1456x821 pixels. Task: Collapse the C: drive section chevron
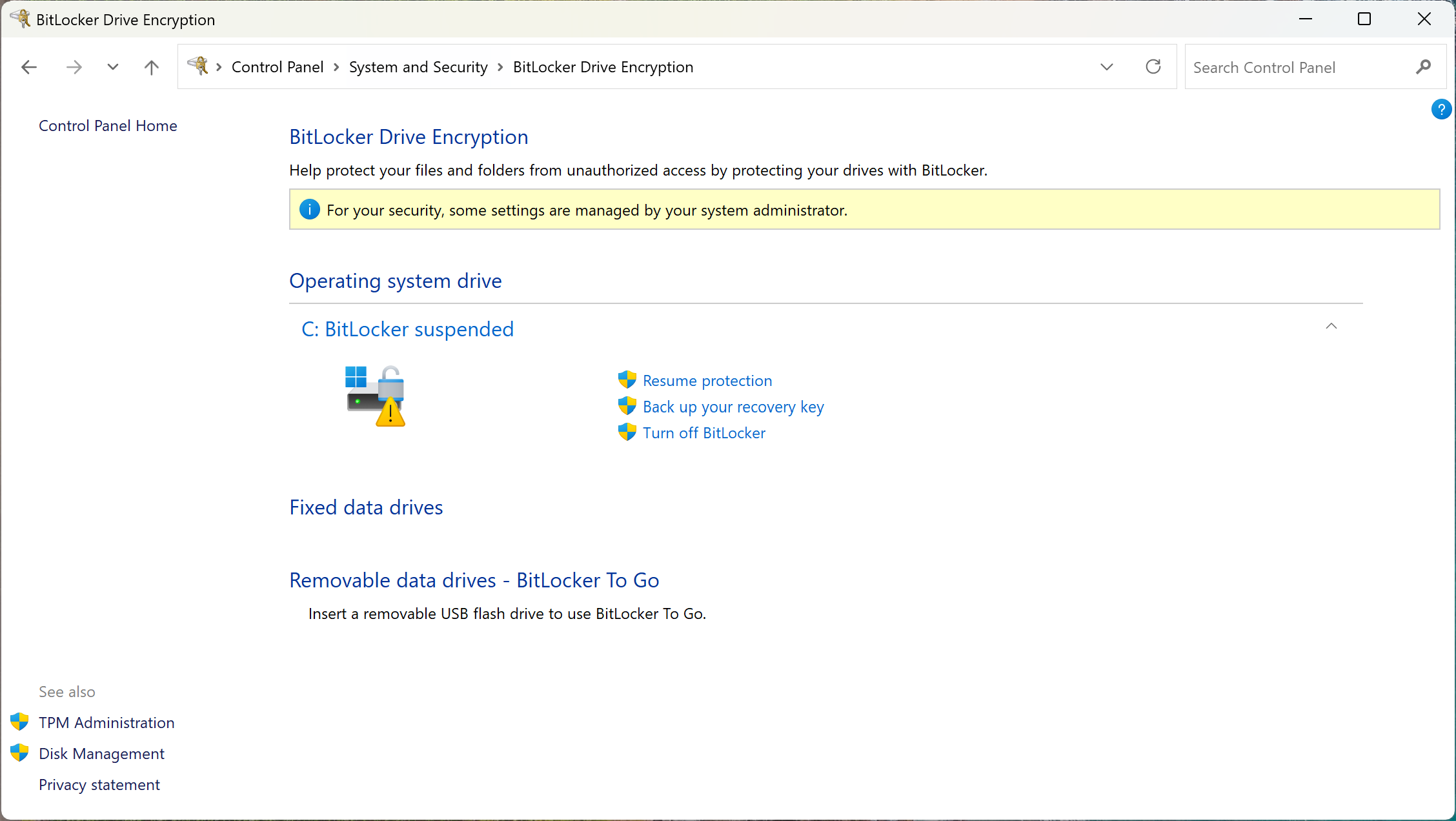click(x=1331, y=327)
